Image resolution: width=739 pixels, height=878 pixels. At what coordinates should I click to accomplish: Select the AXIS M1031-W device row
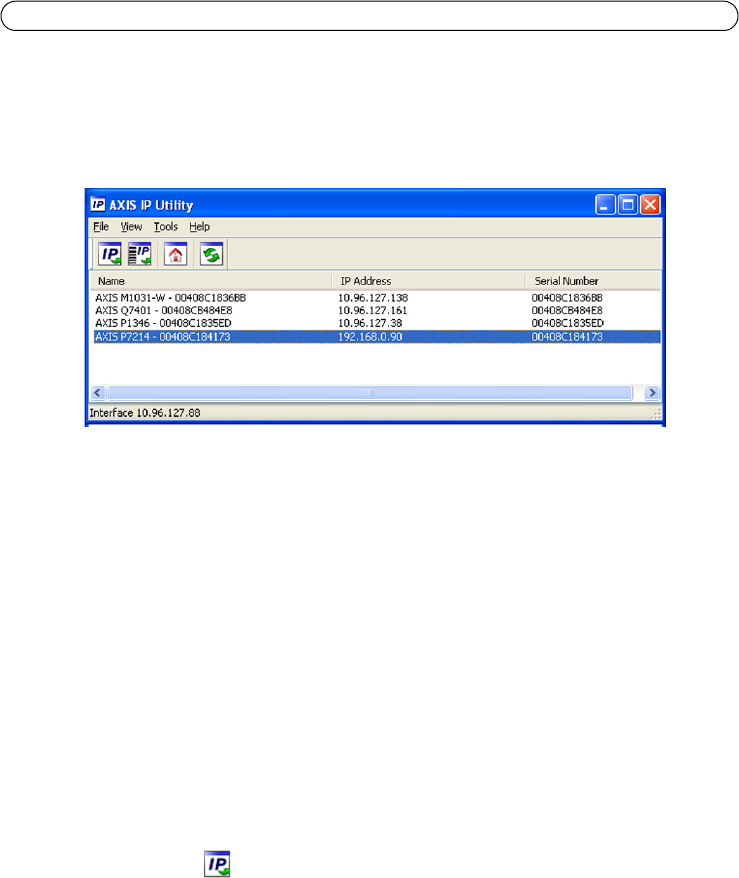(x=377, y=298)
